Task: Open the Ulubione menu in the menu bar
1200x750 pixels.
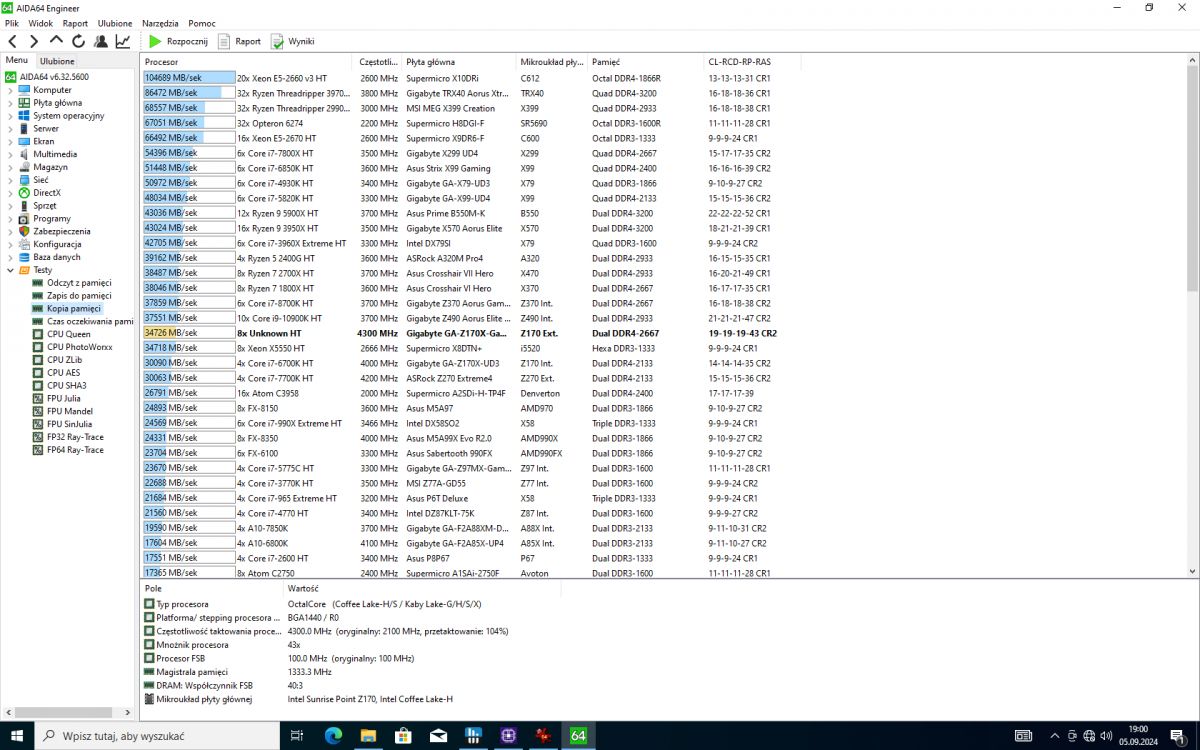Action: coord(115,22)
